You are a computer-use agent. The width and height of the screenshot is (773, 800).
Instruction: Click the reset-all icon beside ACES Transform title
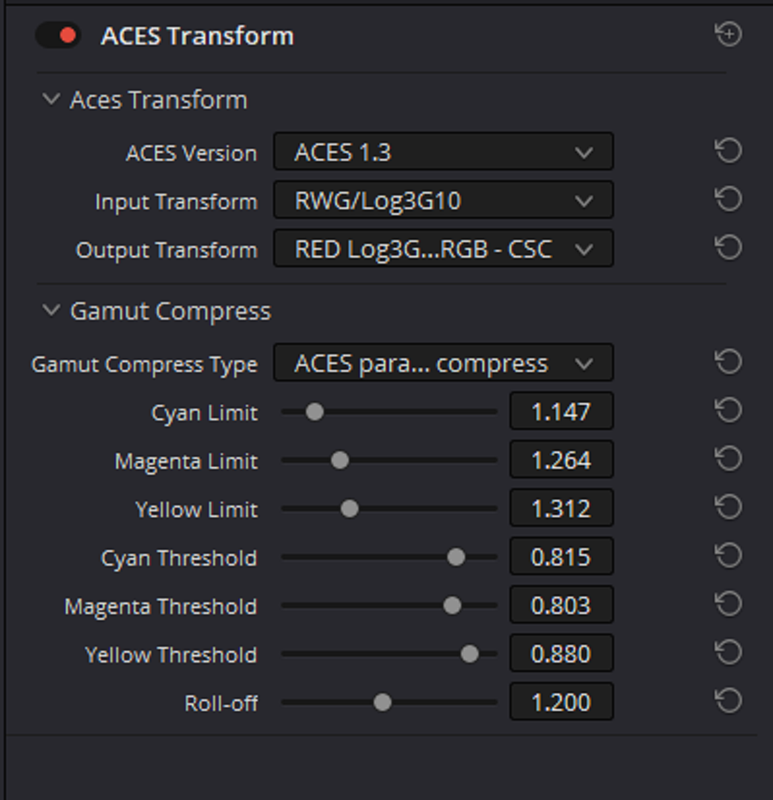click(728, 35)
